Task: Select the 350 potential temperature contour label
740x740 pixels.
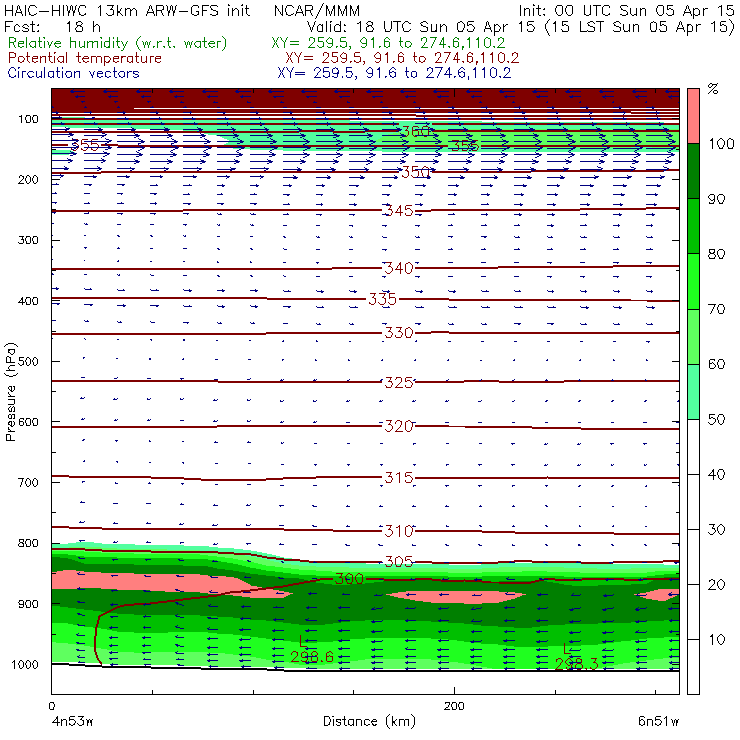Action: [415, 172]
